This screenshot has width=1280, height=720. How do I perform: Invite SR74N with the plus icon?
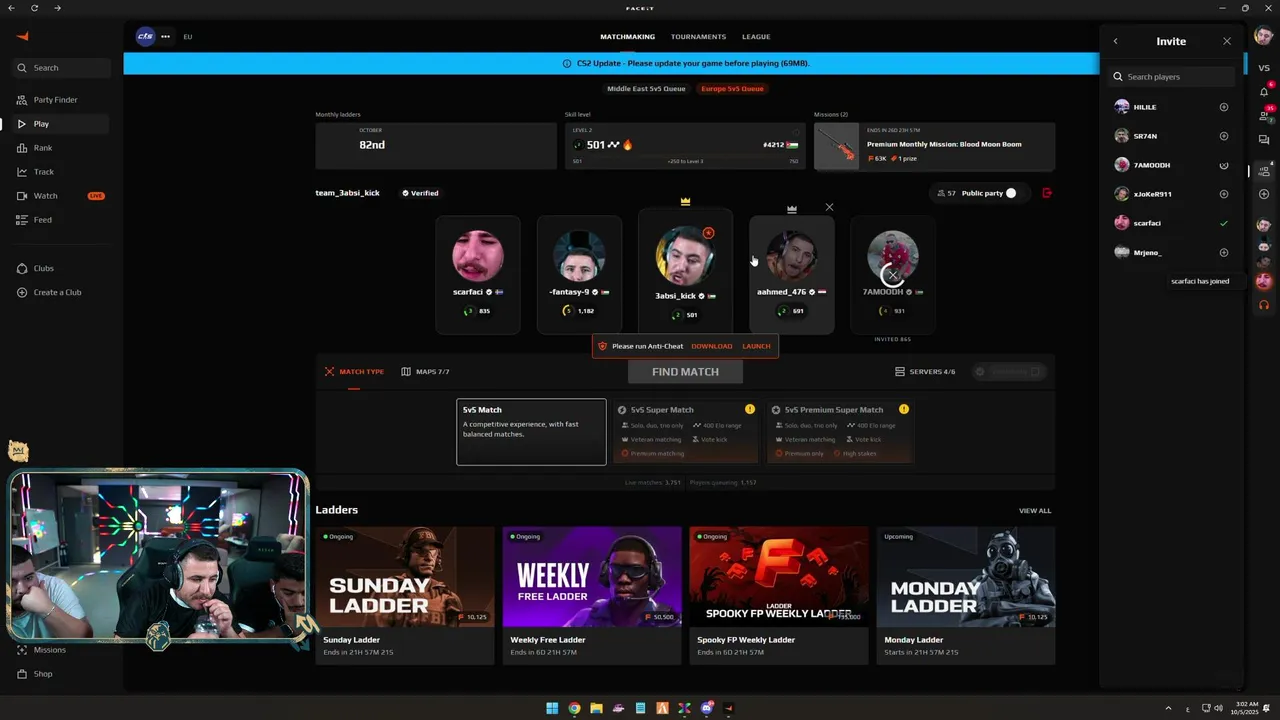coord(1224,136)
